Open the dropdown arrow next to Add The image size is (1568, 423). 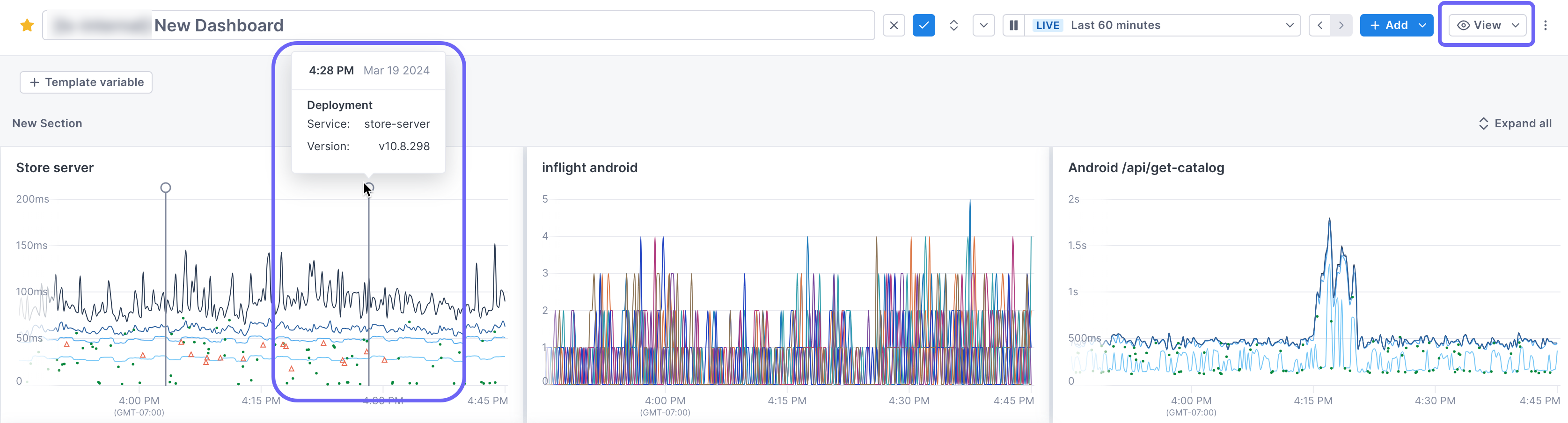[x=1422, y=25]
